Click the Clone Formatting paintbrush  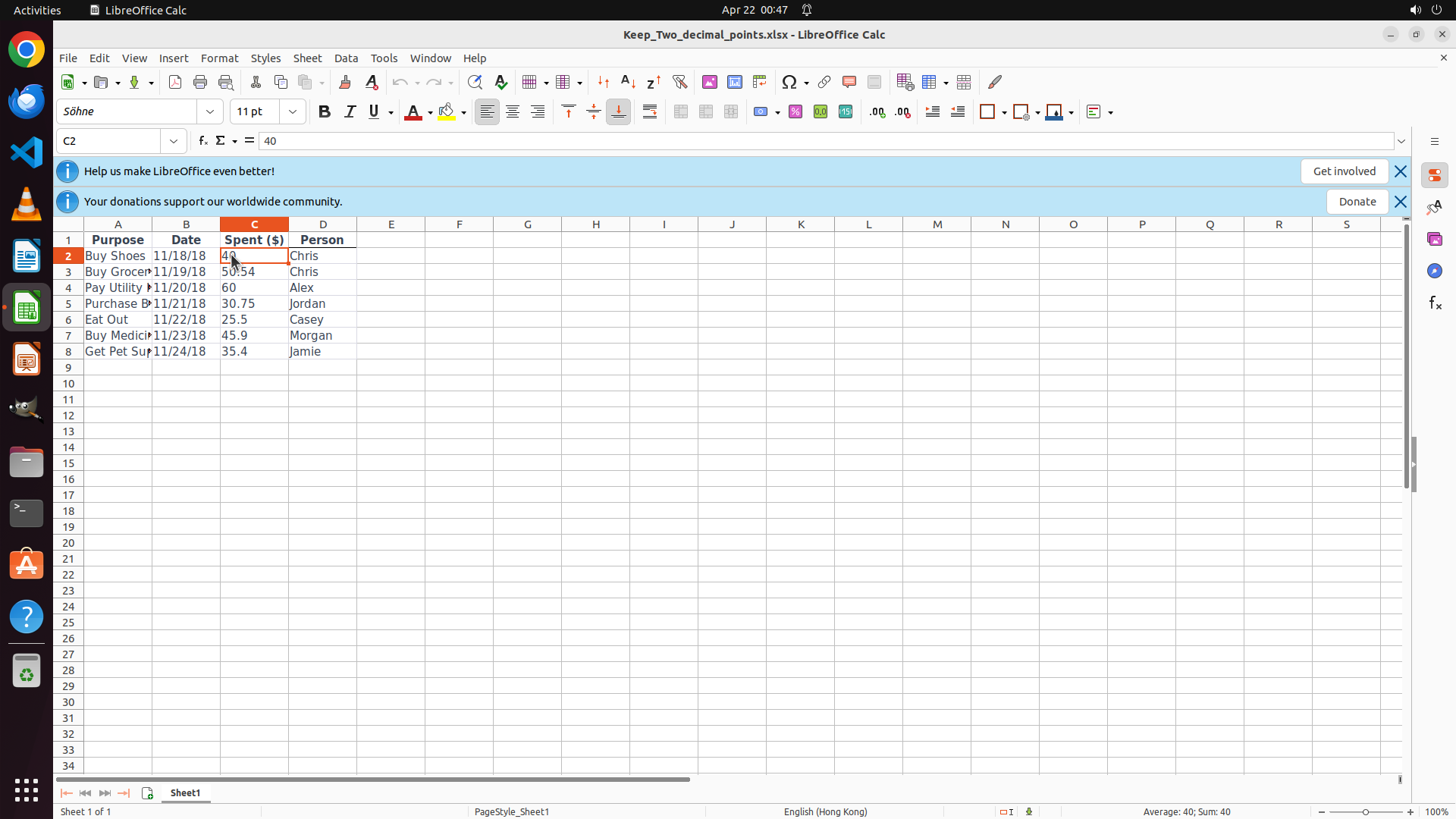click(x=345, y=82)
